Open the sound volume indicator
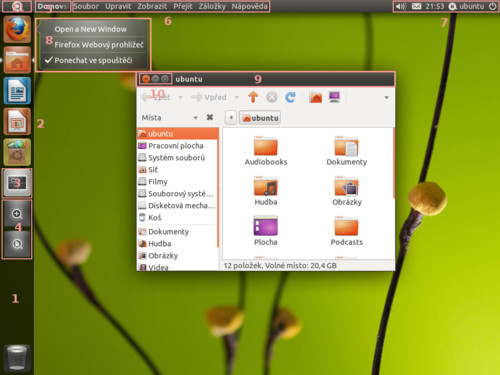500x375 pixels. coord(401,6)
